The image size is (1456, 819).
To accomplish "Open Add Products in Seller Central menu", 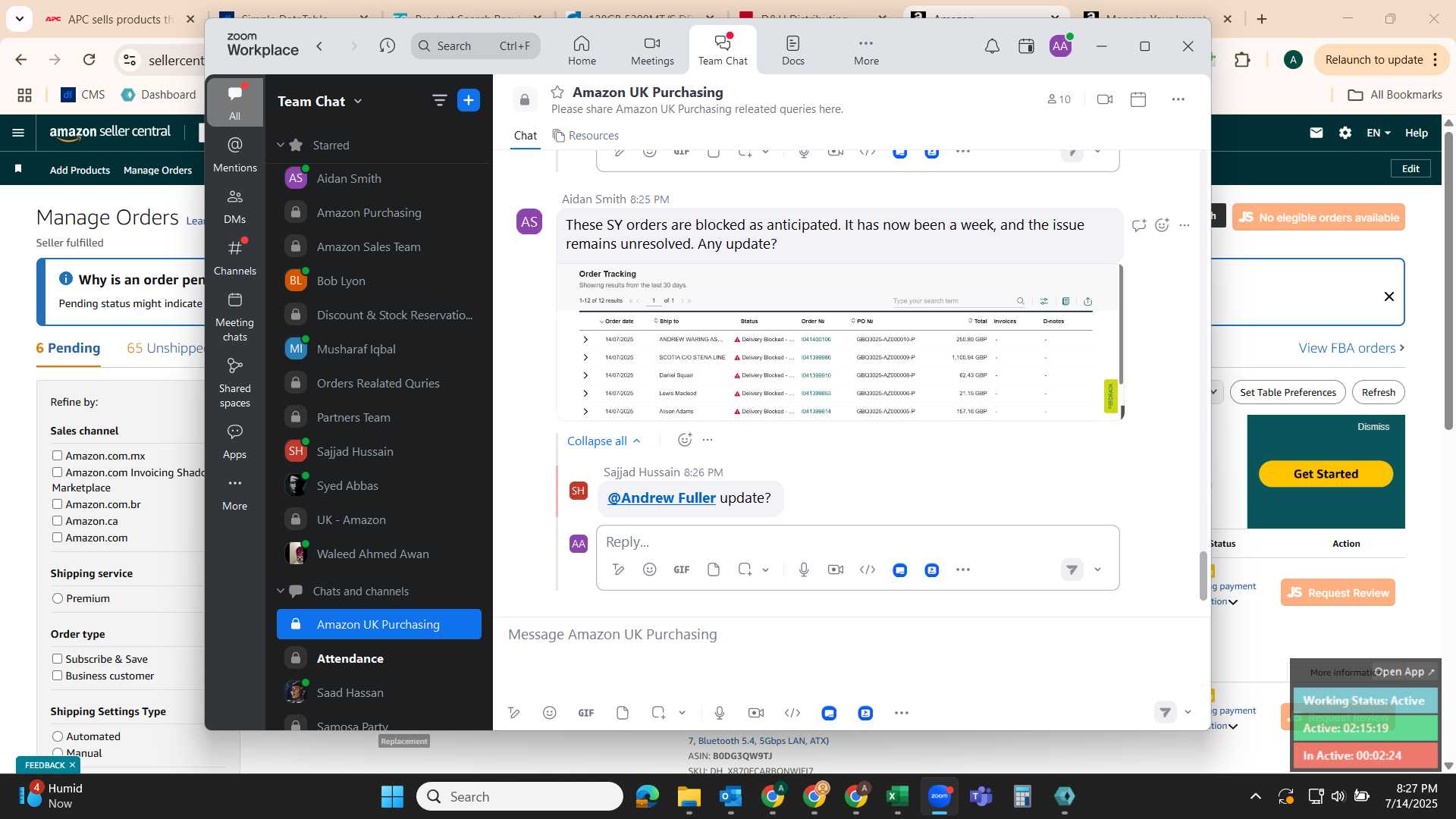I will pyautogui.click(x=80, y=171).
